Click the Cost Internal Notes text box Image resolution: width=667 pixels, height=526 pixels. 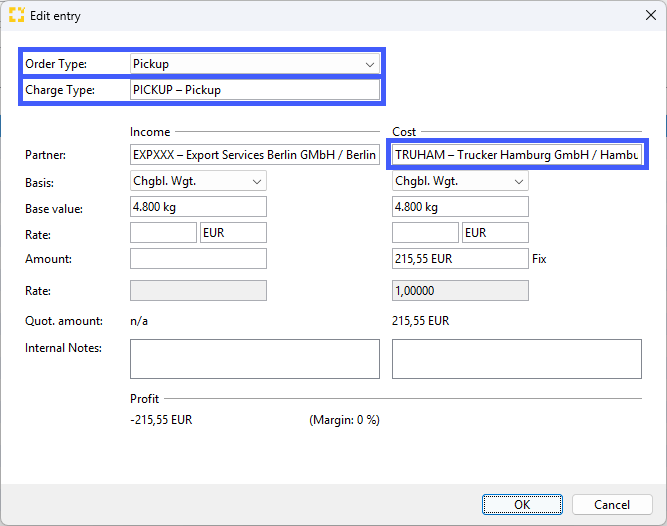tap(517, 359)
